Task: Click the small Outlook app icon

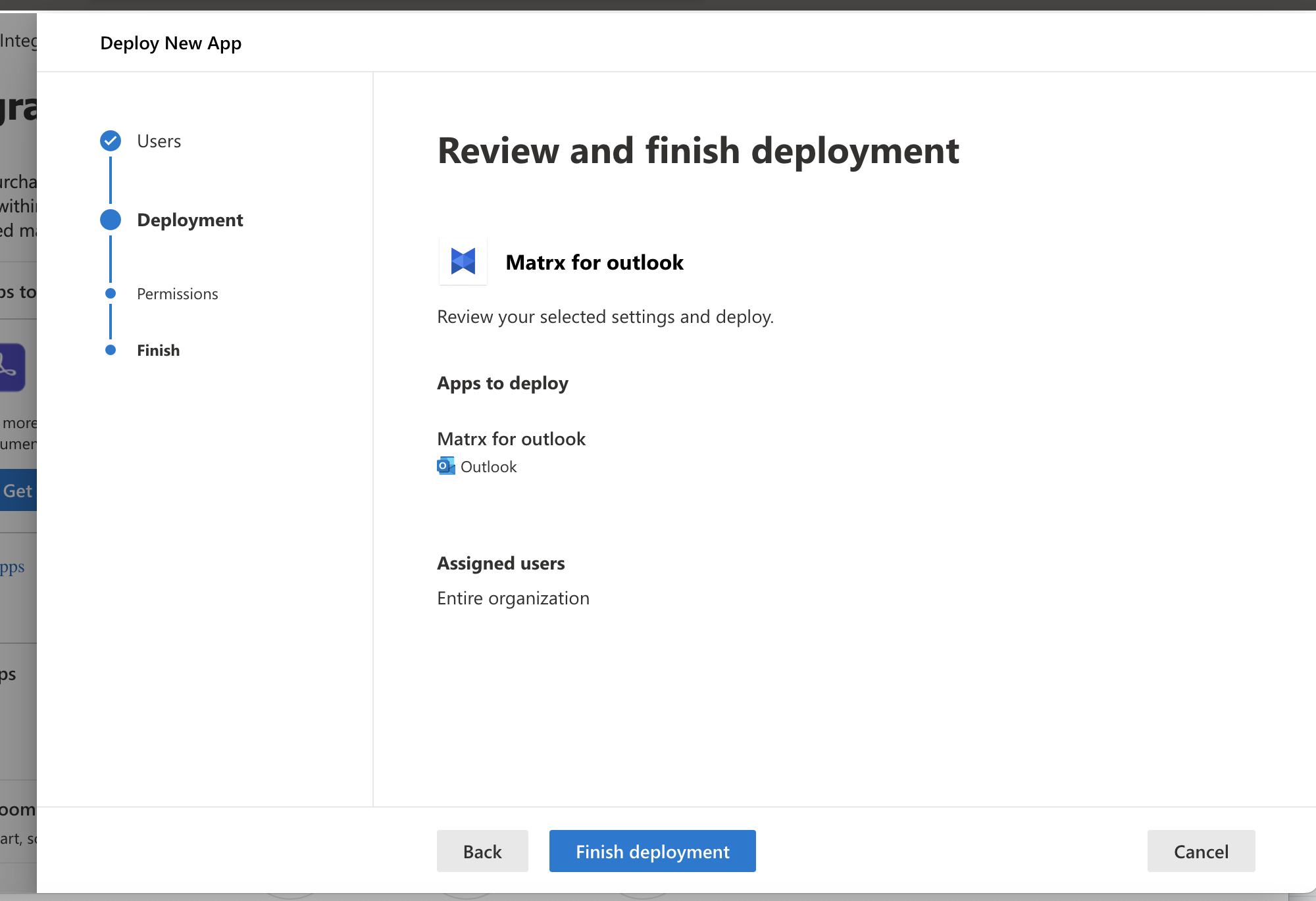Action: (445, 466)
